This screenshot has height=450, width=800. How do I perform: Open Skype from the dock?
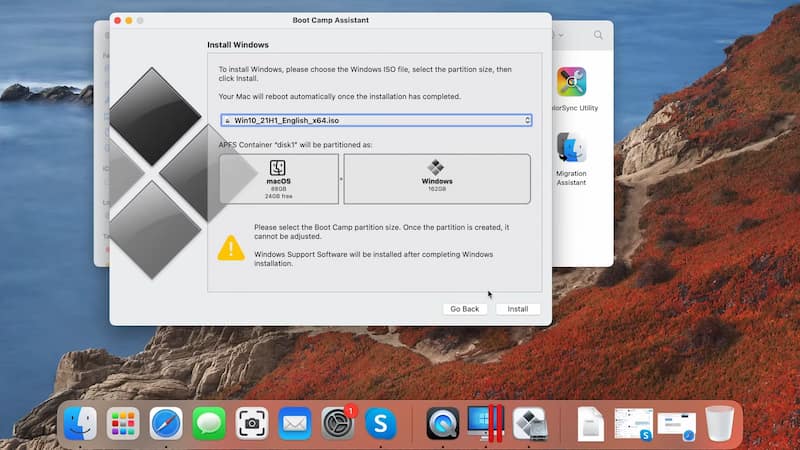tap(380, 423)
